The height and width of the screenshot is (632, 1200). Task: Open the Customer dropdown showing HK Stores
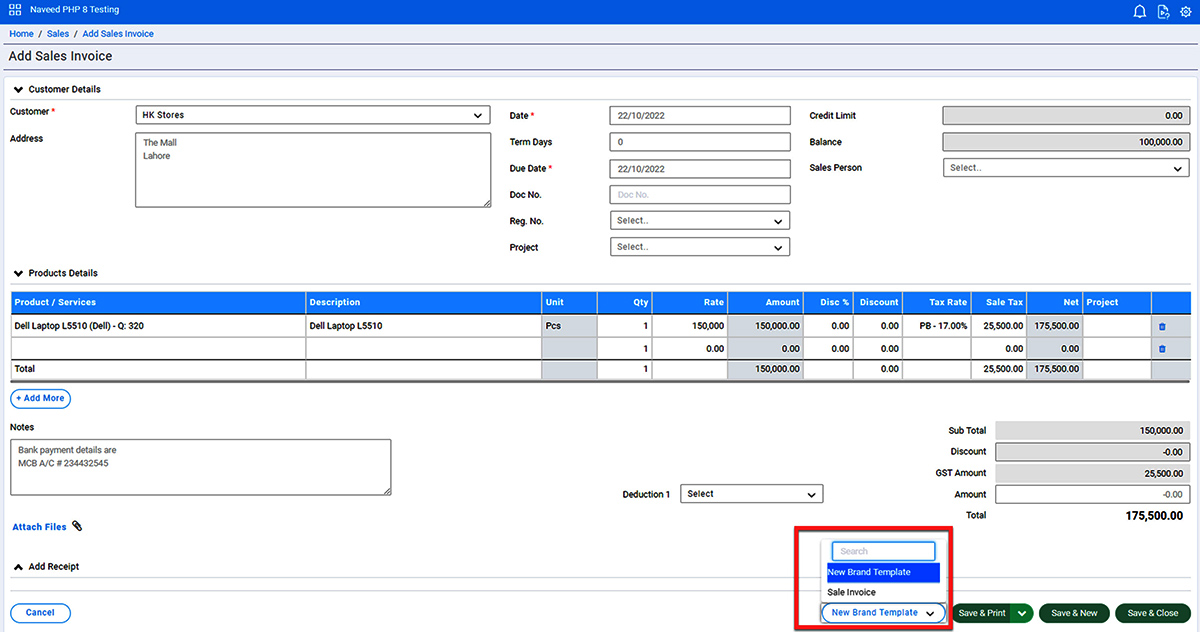point(313,115)
